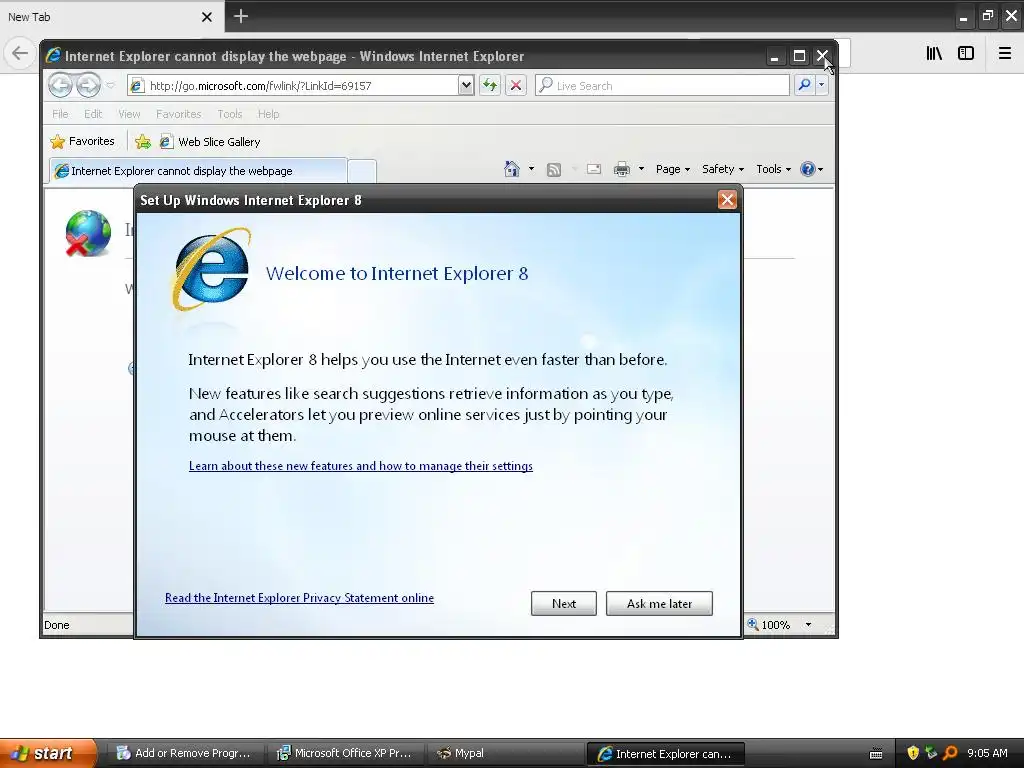Open the View menu in Internet Explorer

pyautogui.click(x=129, y=114)
